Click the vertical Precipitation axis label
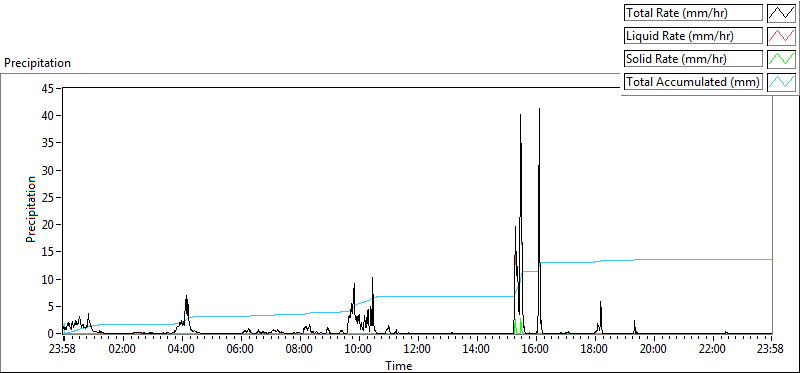The width and height of the screenshot is (800, 373). [31, 210]
